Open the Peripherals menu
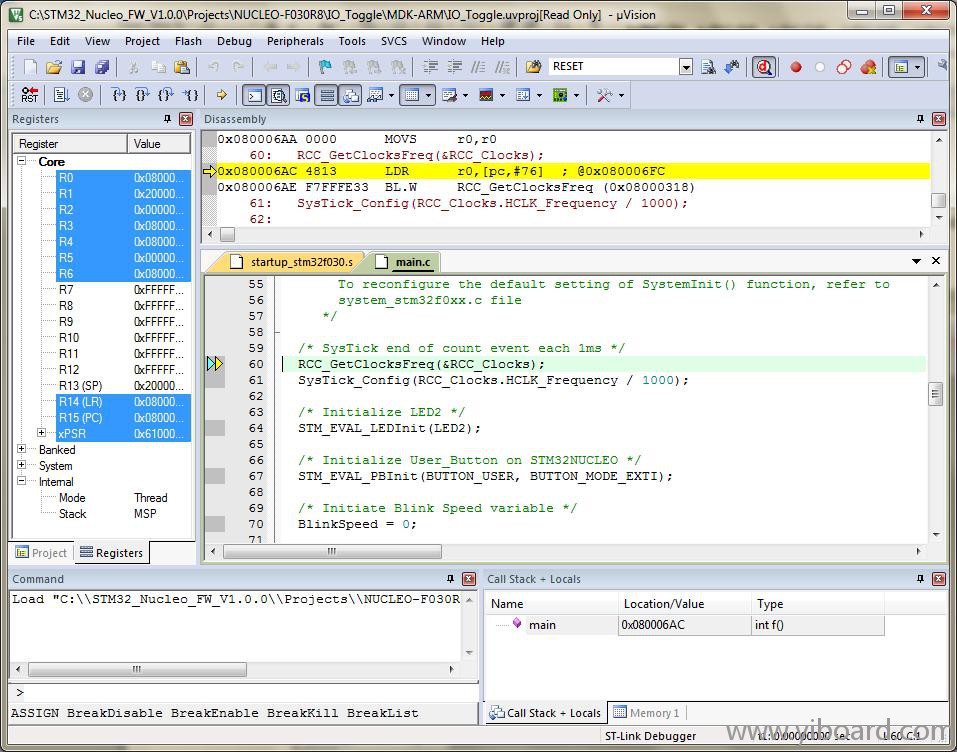Image resolution: width=957 pixels, height=752 pixels. coord(295,41)
